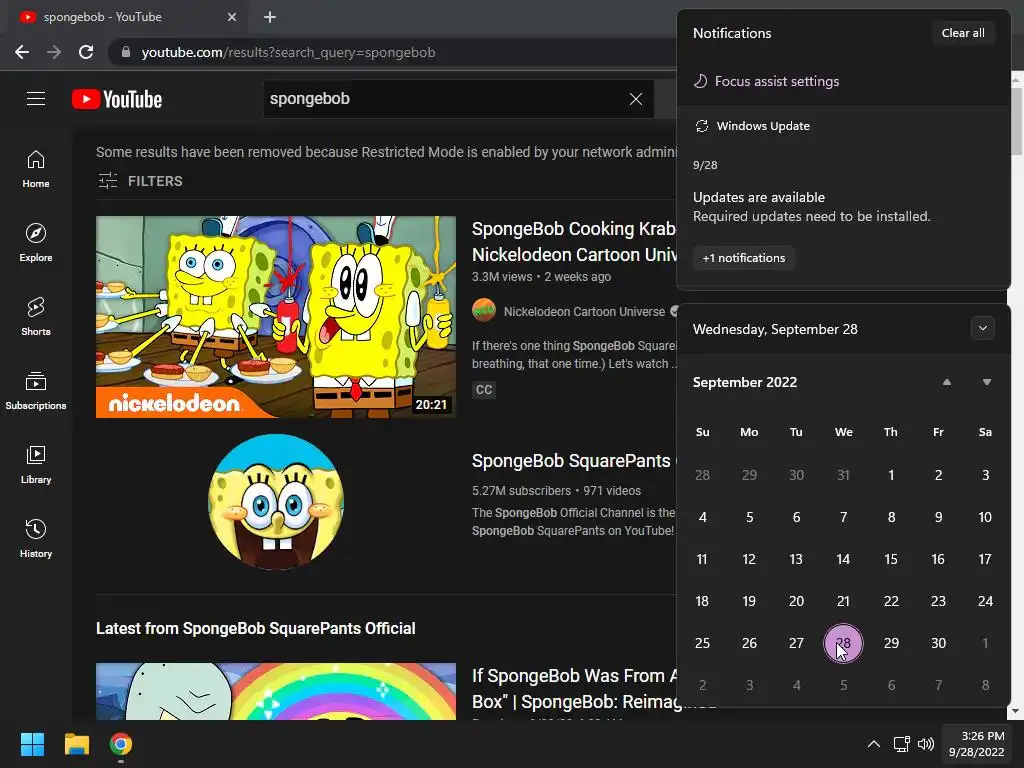Click the browser back arrow
The width and height of the screenshot is (1024, 768).
coord(22,52)
